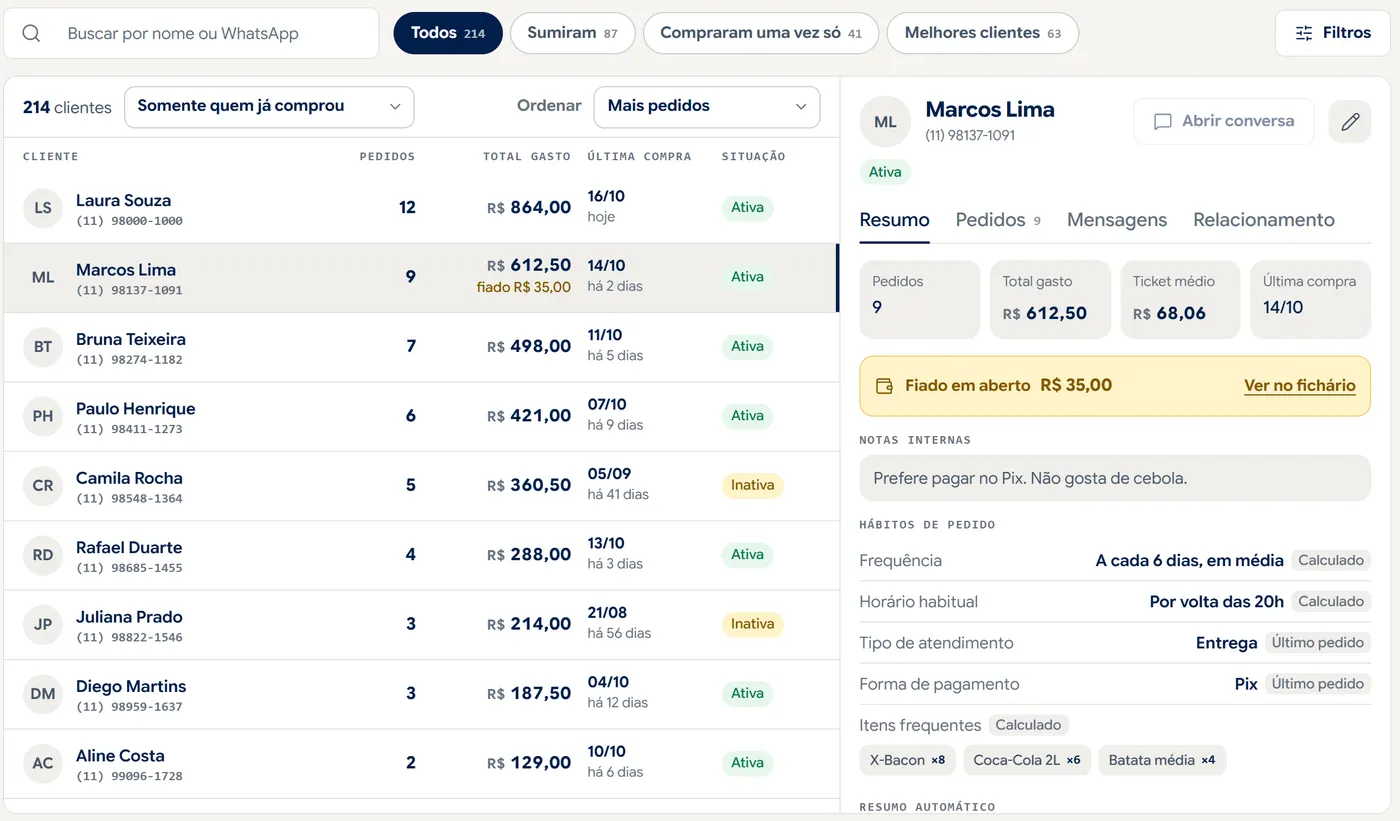Click the JP avatar of Juliana Prado
This screenshot has width=1400, height=821.
pos(43,624)
